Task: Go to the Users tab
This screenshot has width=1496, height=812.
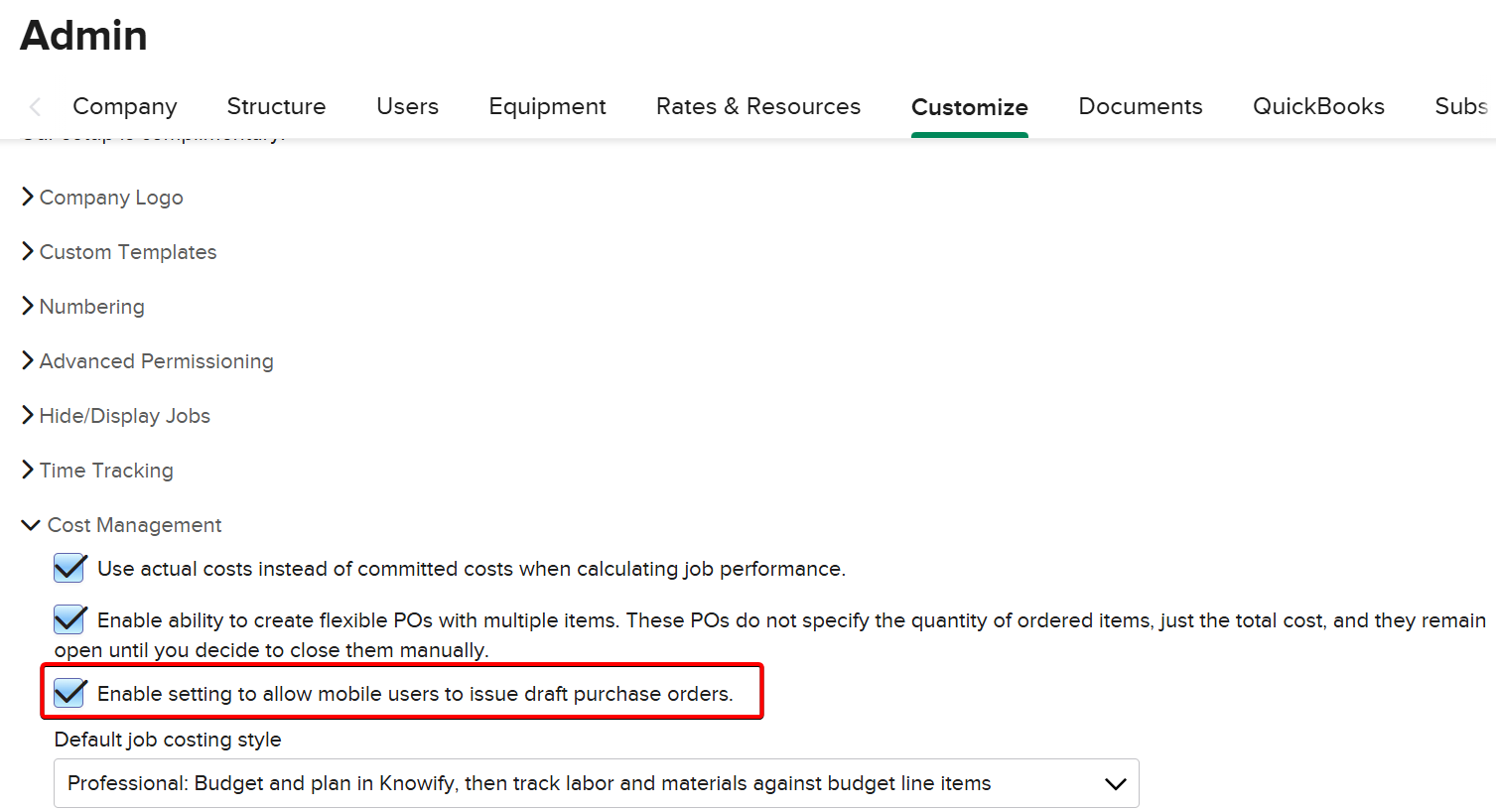Action: (x=407, y=106)
